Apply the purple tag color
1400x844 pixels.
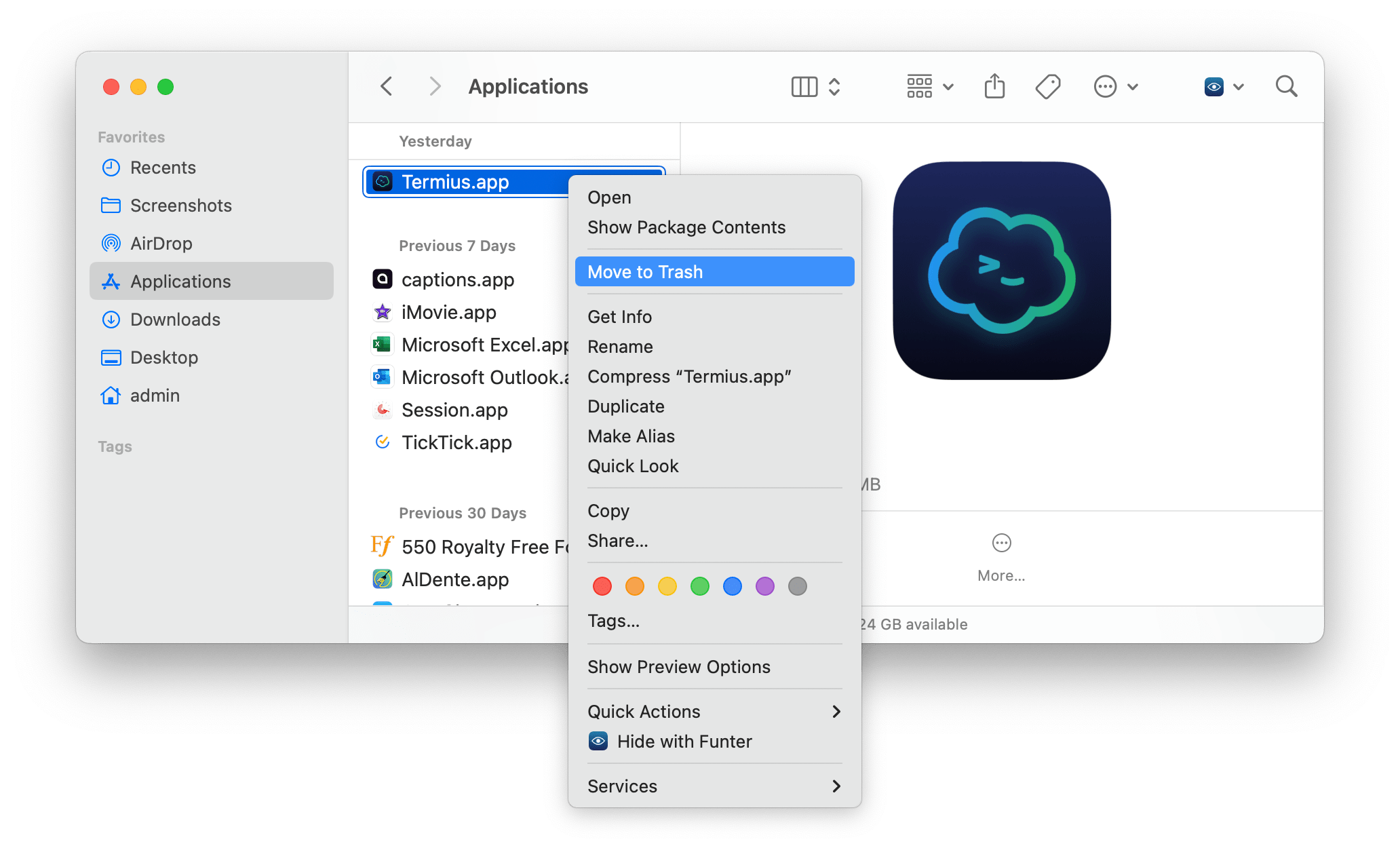[765, 586]
